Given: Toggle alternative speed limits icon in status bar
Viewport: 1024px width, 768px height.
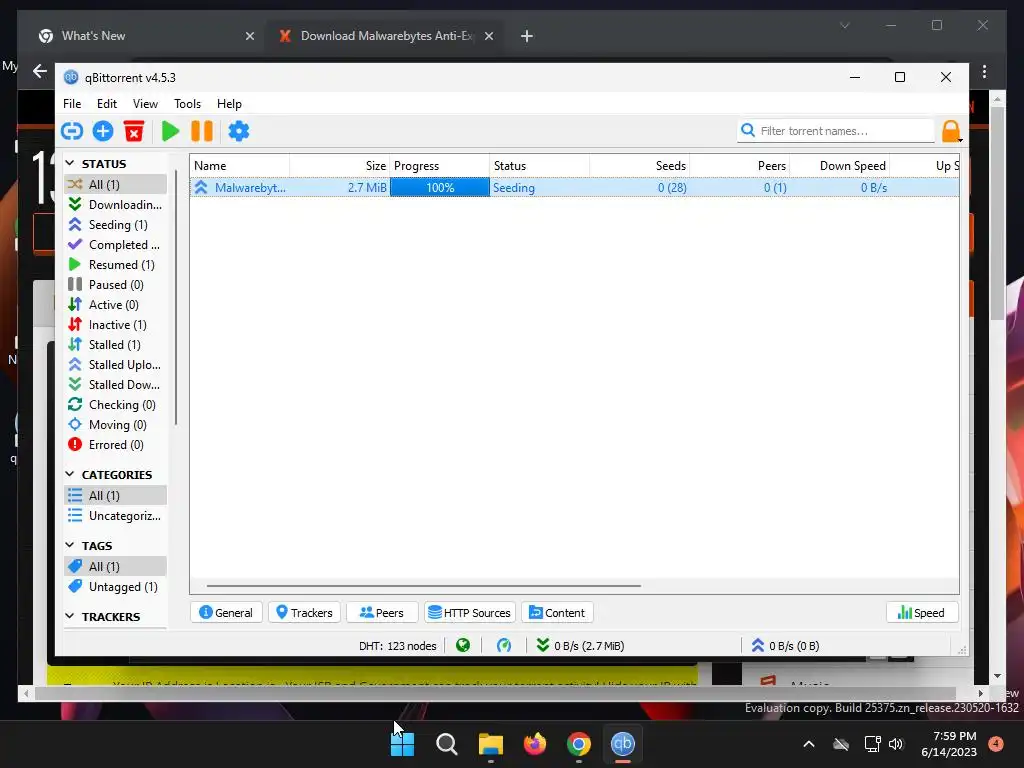Looking at the screenshot, I should (504, 646).
